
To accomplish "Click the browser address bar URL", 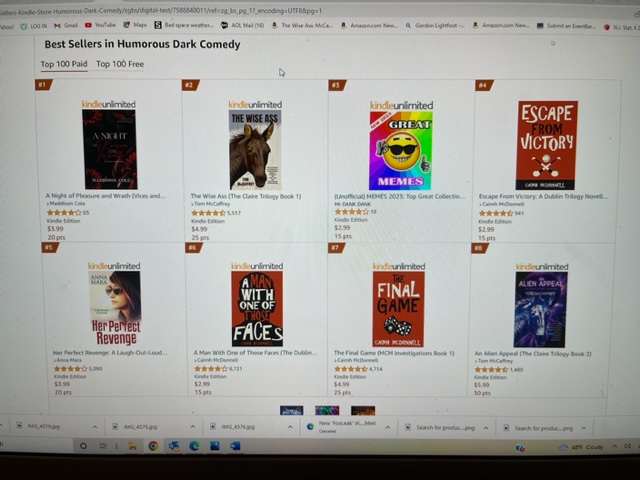I will tap(161, 11).
